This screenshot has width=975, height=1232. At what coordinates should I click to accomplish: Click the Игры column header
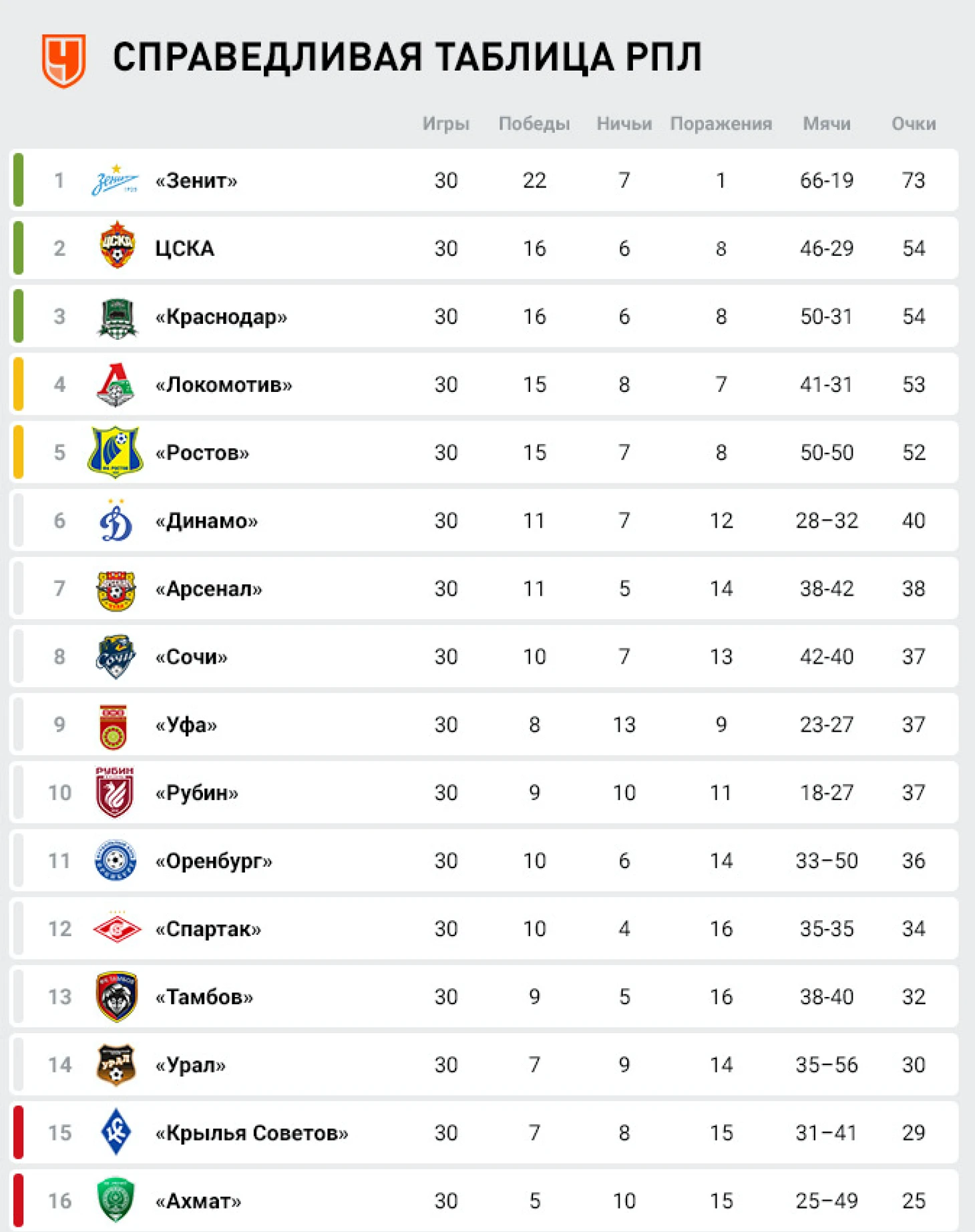446,124
